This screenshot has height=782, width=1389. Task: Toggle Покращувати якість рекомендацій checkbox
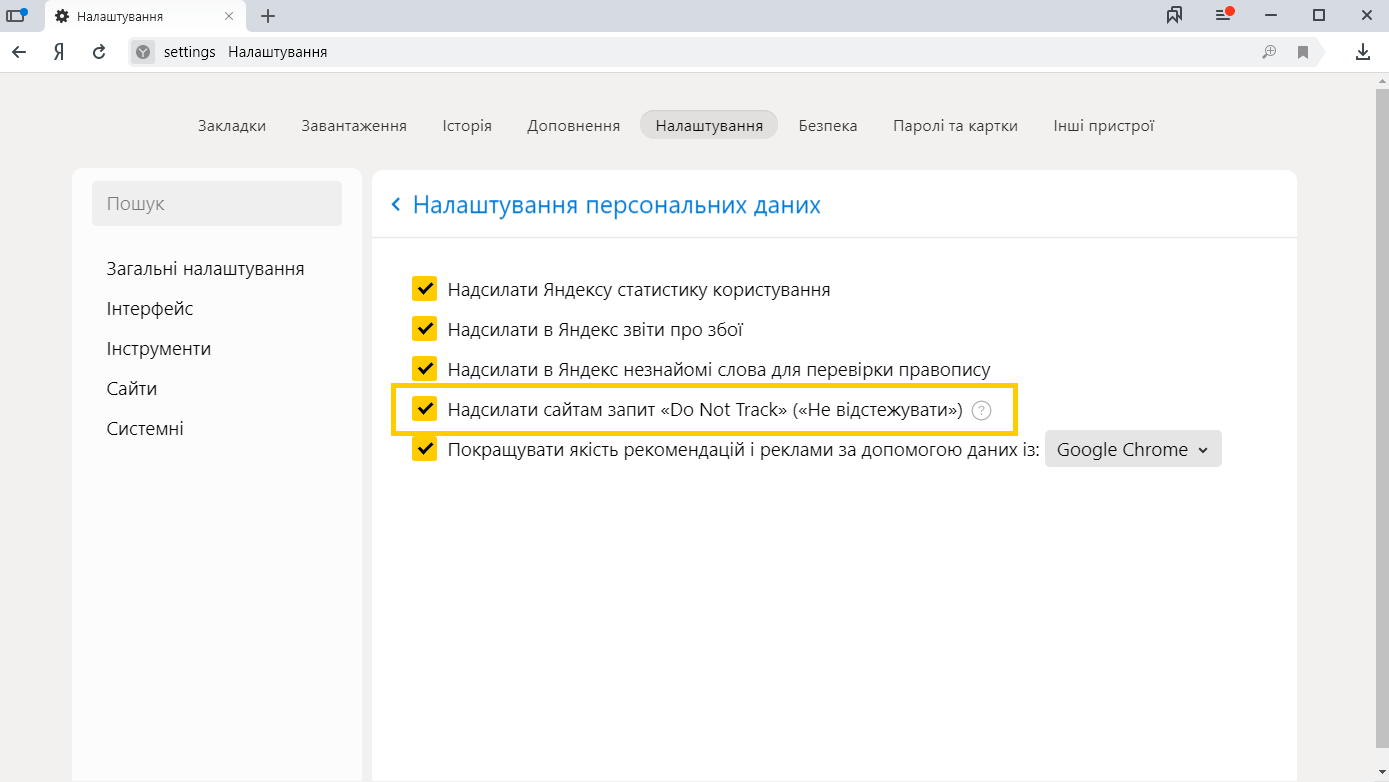[425, 449]
